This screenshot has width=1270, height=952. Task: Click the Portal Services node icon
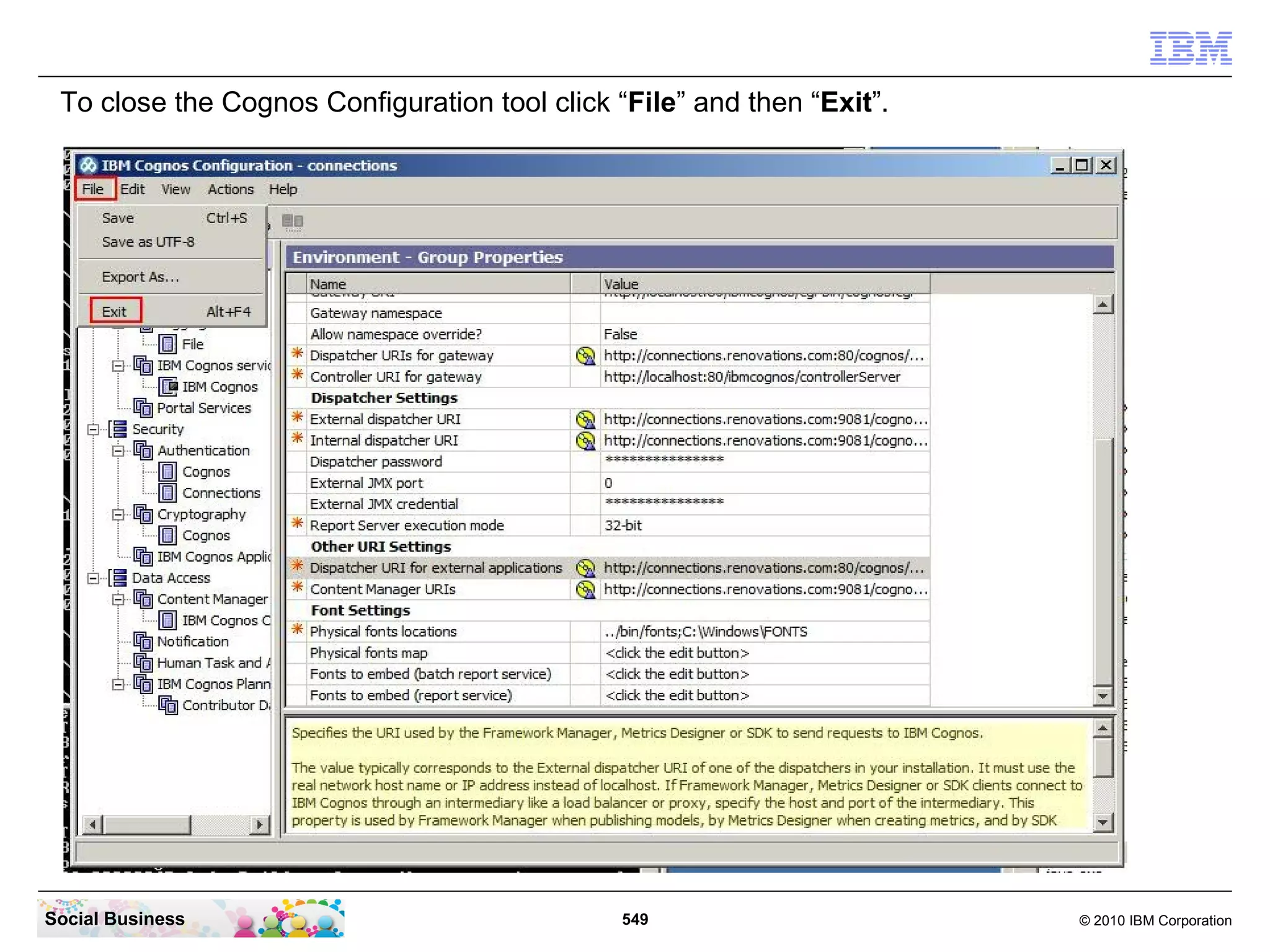[x=143, y=408]
